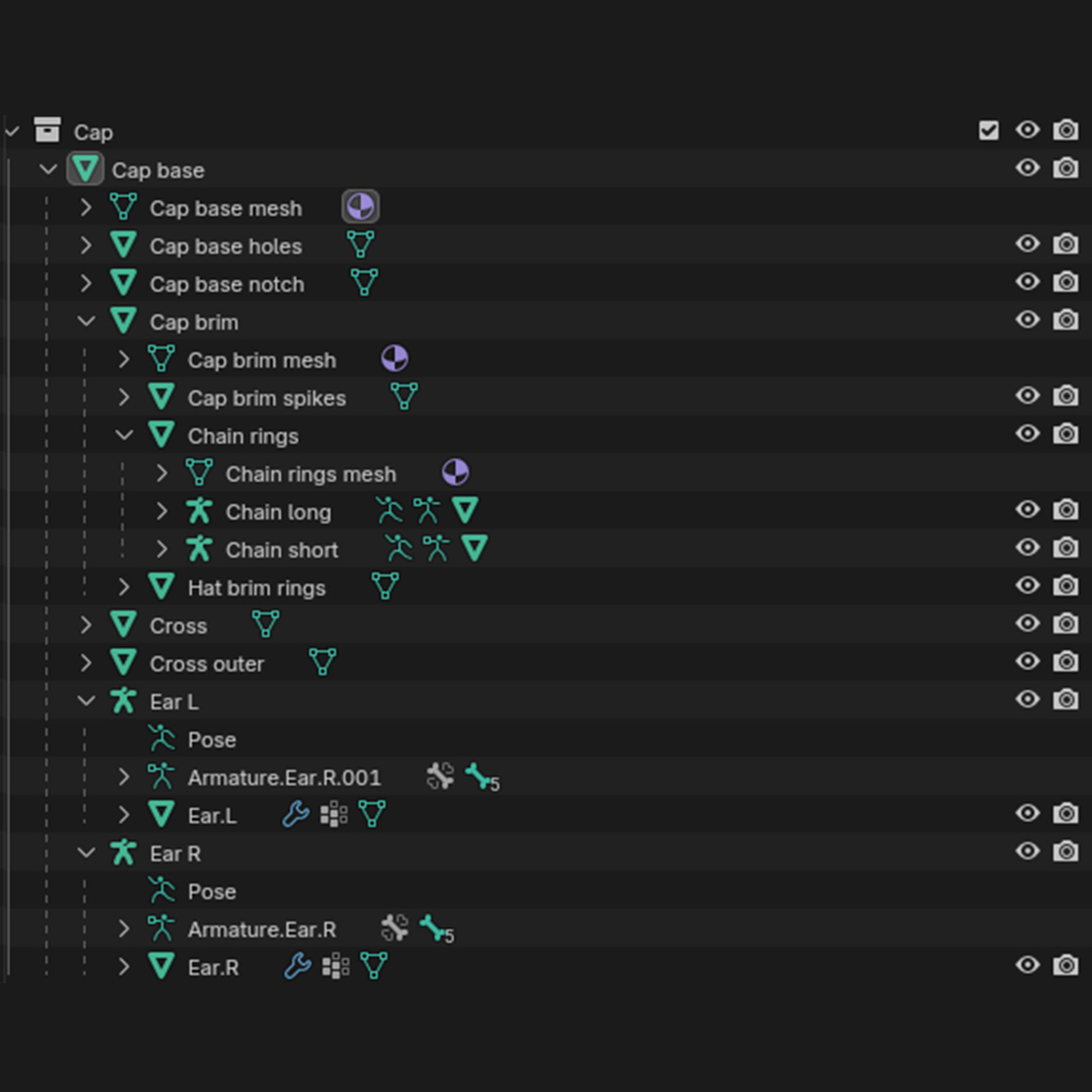Image resolution: width=1092 pixels, height=1092 pixels.
Task: Click the mesh data icon beside Cap brim spikes
Action: pyautogui.click(x=404, y=397)
